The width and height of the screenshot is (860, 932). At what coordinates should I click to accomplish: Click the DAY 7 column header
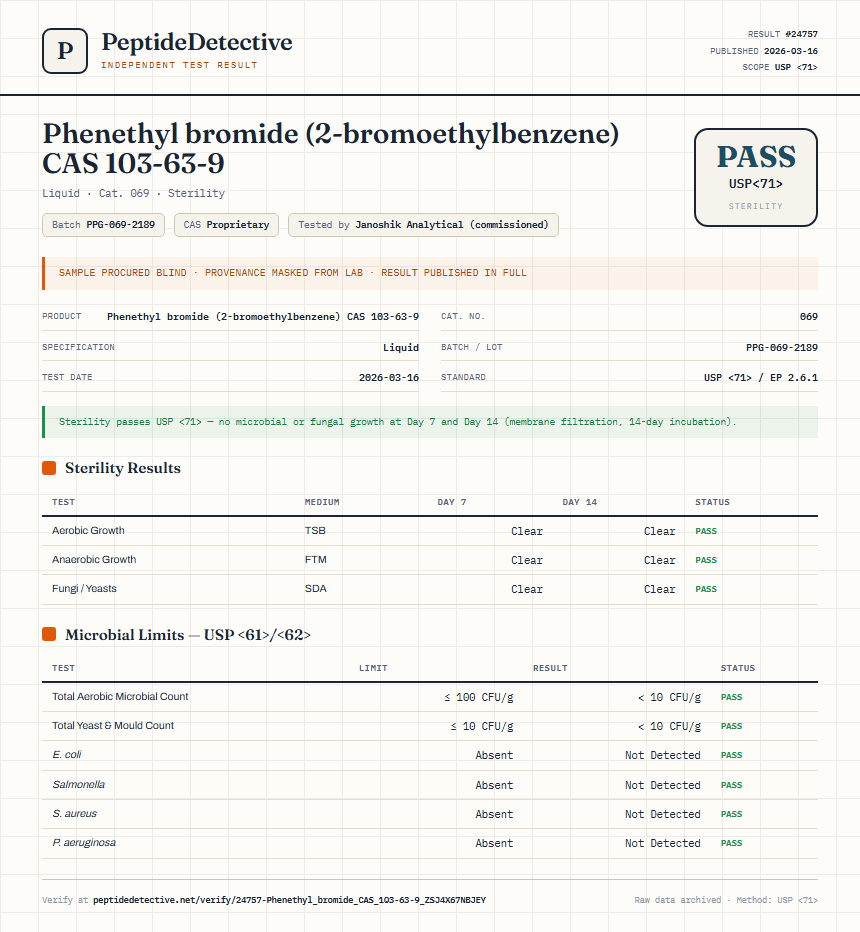click(x=452, y=502)
